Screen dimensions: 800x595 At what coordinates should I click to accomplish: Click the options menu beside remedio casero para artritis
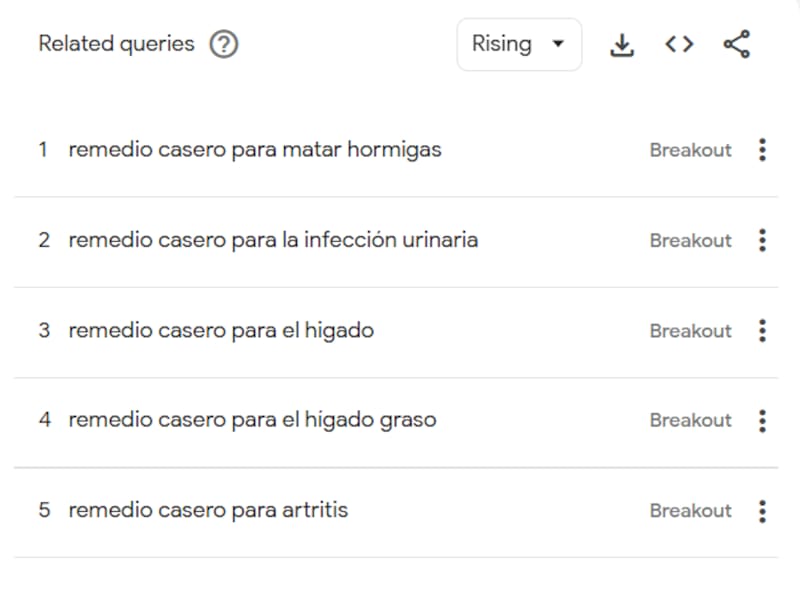(x=762, y=510)
